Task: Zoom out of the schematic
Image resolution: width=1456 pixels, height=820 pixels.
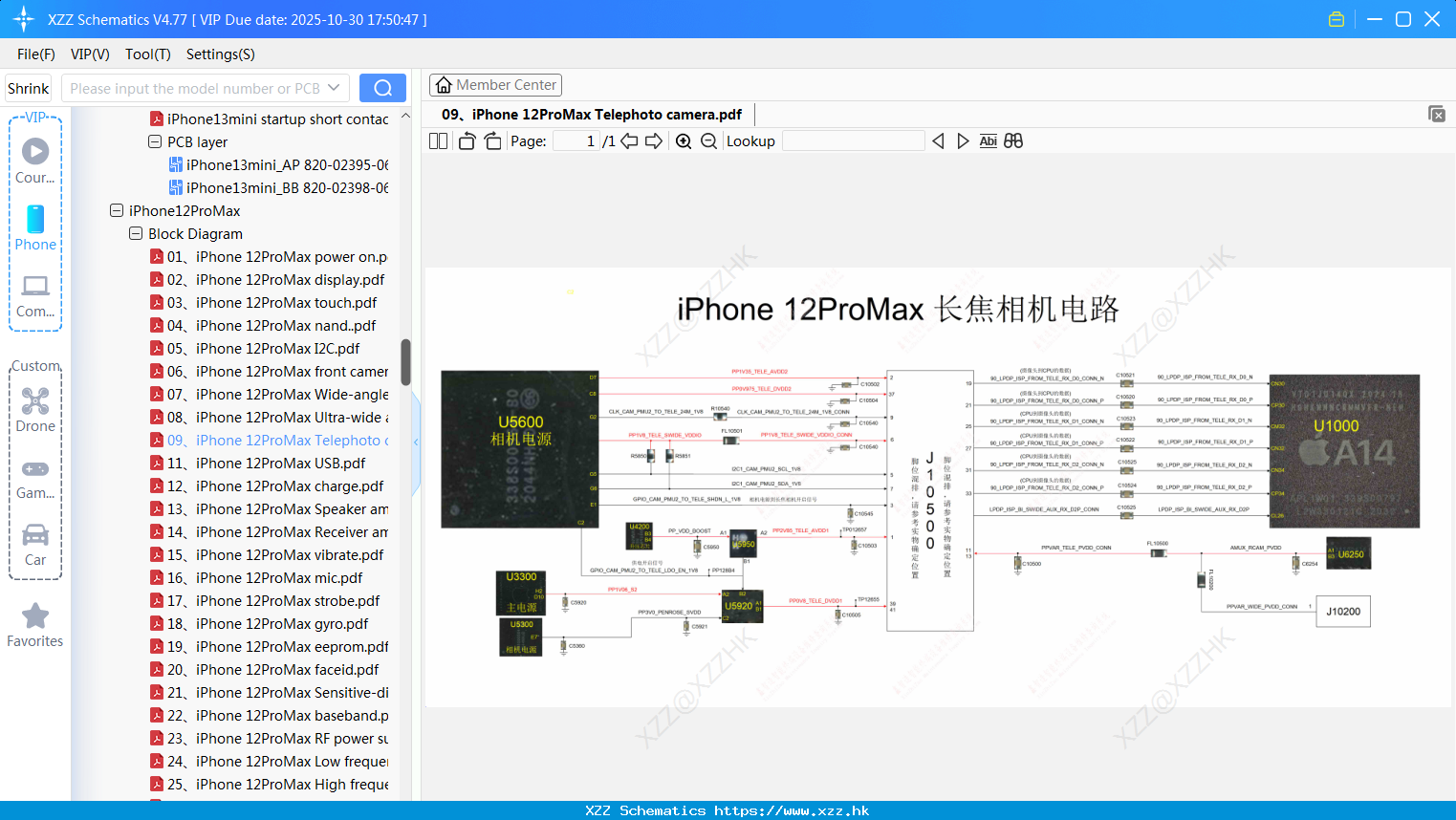Action: pyautogui.click(x=708, y=140)
